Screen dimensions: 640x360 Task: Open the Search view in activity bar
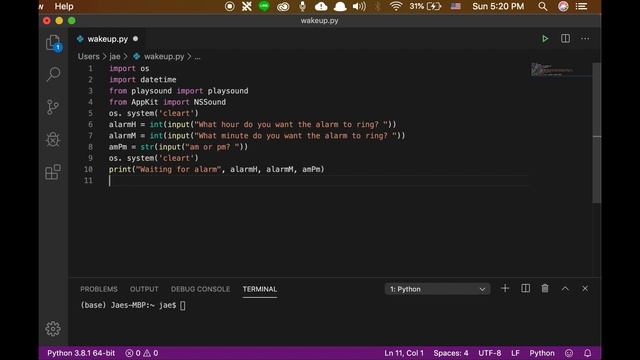(53, 74)
